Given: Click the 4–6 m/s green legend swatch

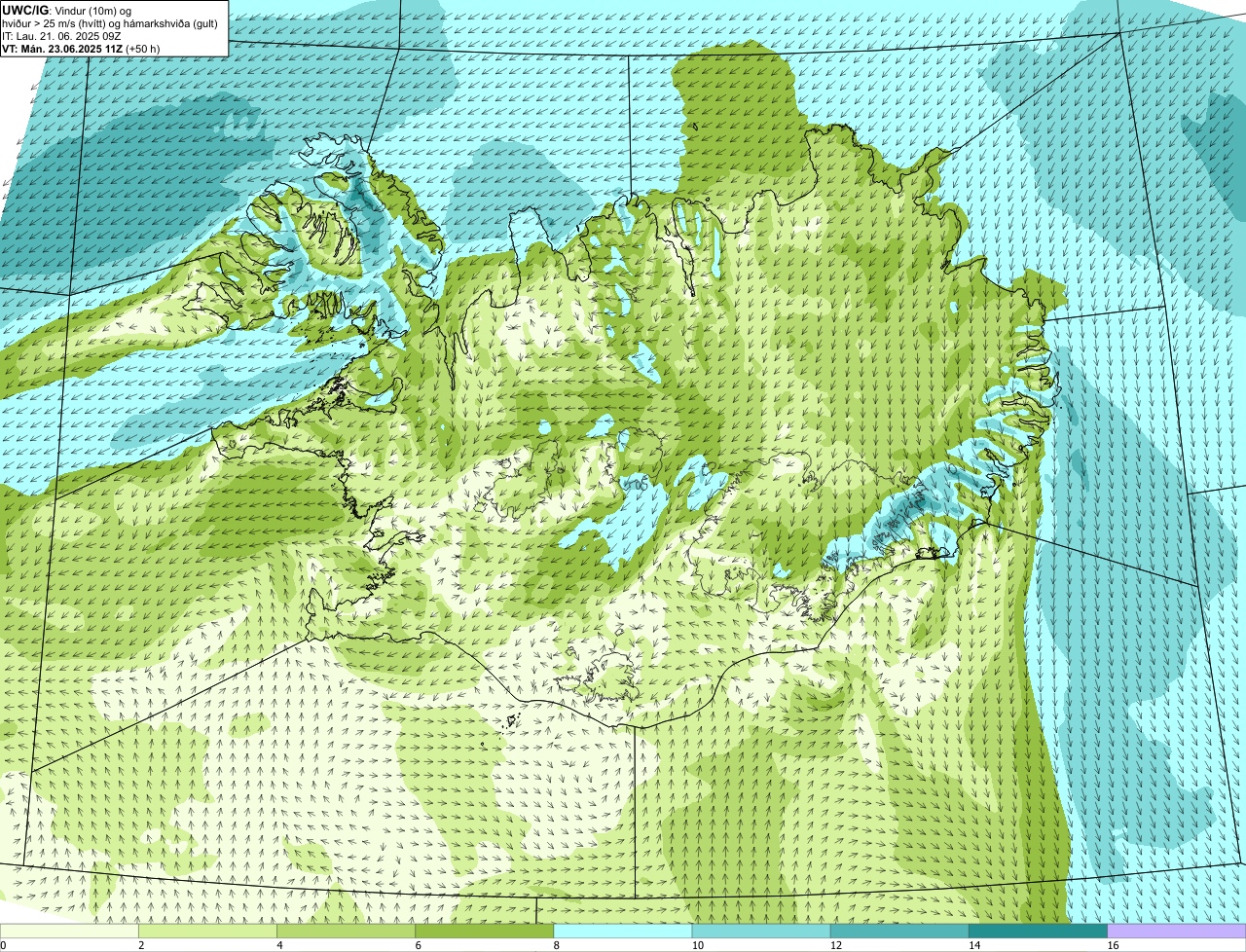Looking at the screenshot, I should tap(346, 932).
